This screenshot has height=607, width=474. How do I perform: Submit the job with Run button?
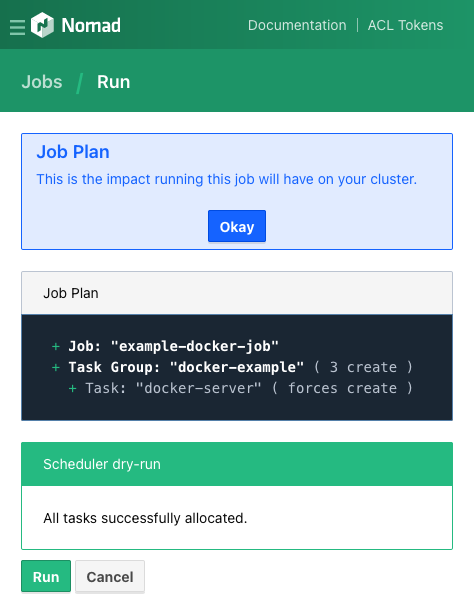click(46, 576)
